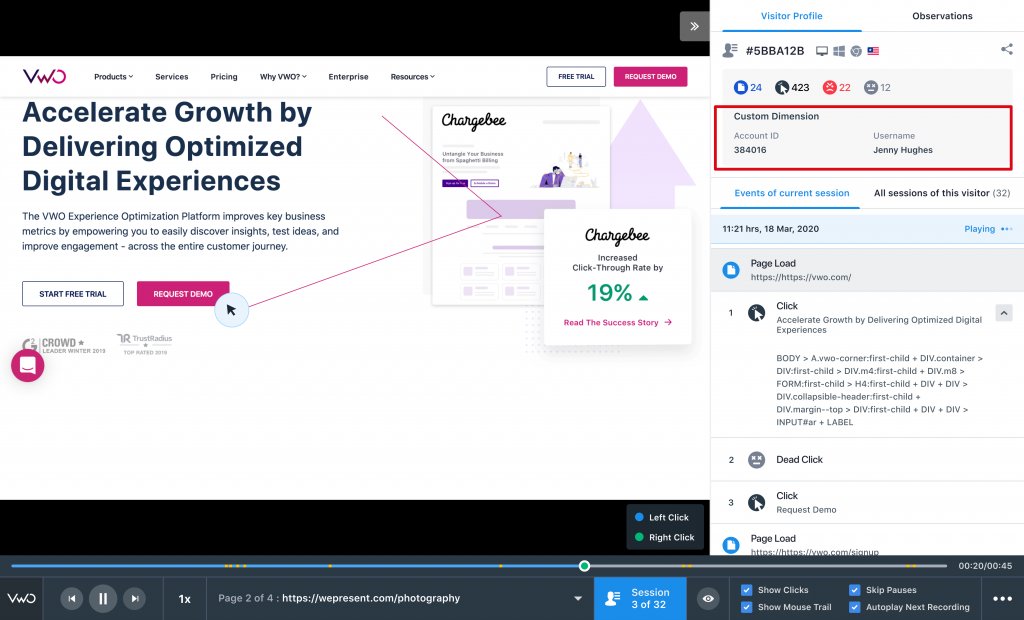Open the page URL dropdown arrow

point(578,598)
